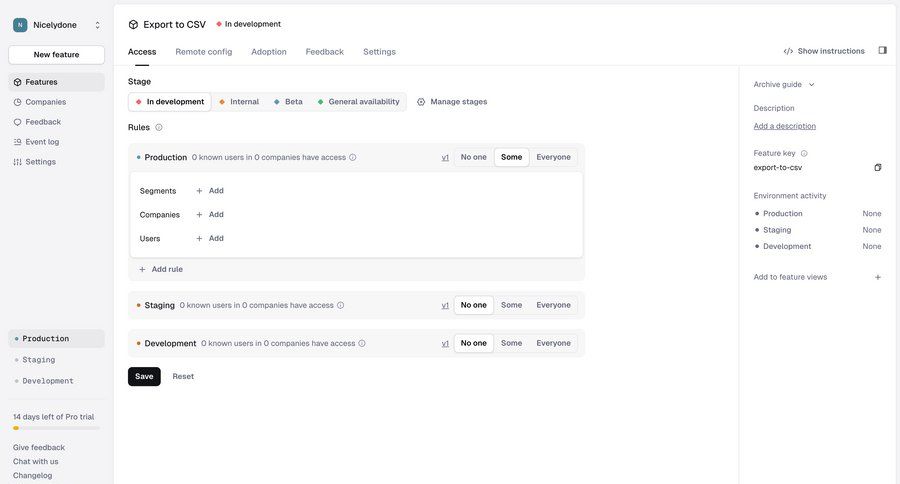900x484 pixels.
Task: Click the In development status badge in header
Action: tap(249, 24)
